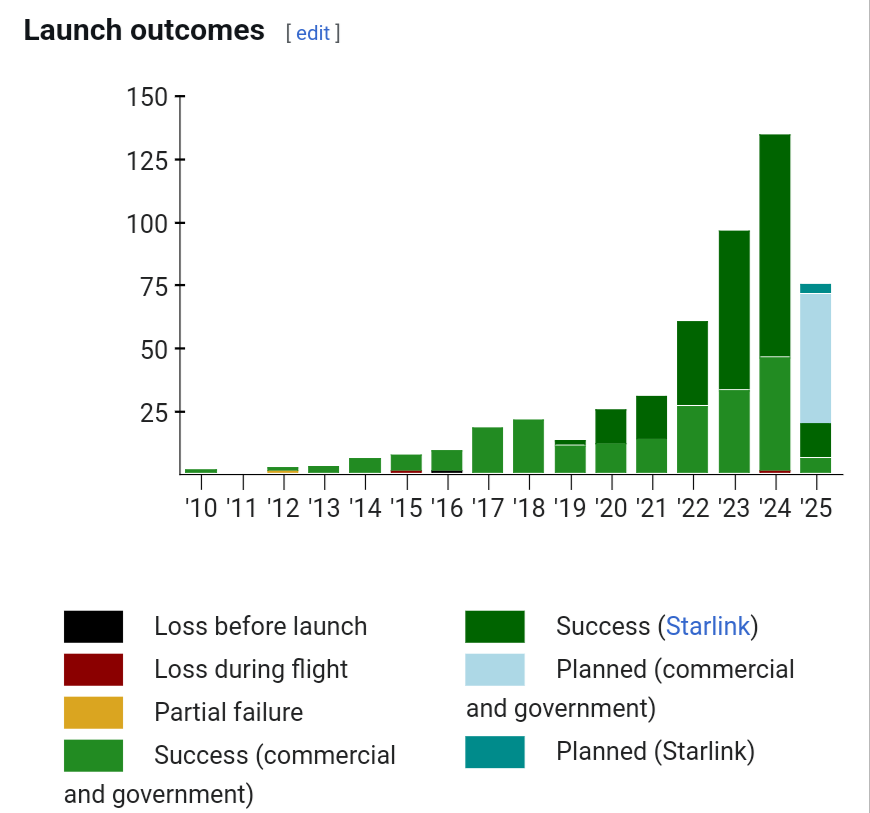
Task: Click the '20 bar's dark green Starlink segment
Action: coord(611,426)
